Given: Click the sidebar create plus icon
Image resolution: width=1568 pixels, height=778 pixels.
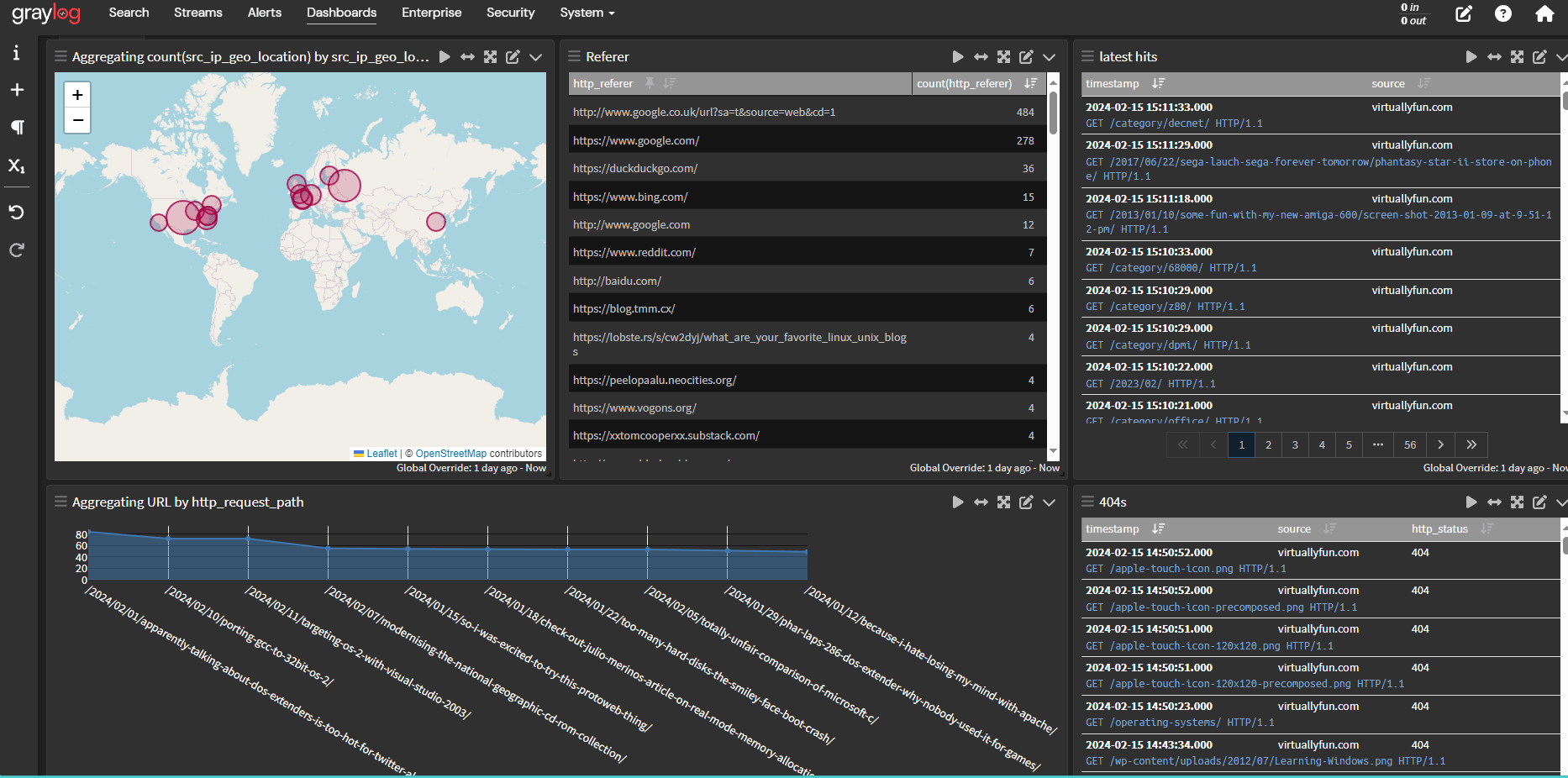Looking at the screenshot, I should (x=16, y=90).
